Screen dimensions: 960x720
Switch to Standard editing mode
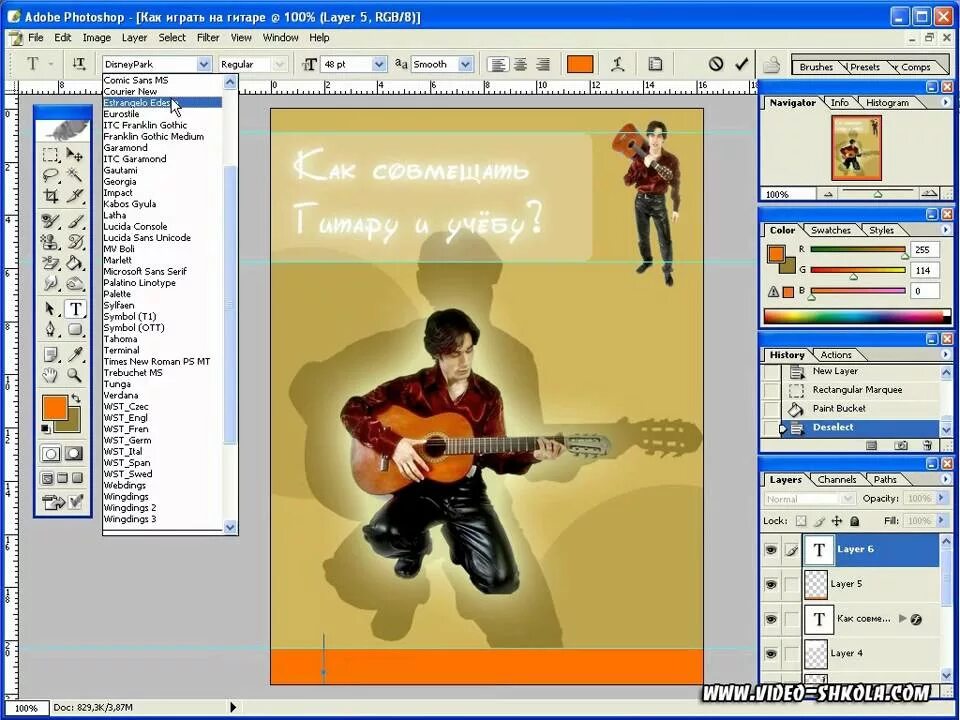[51, 454]
